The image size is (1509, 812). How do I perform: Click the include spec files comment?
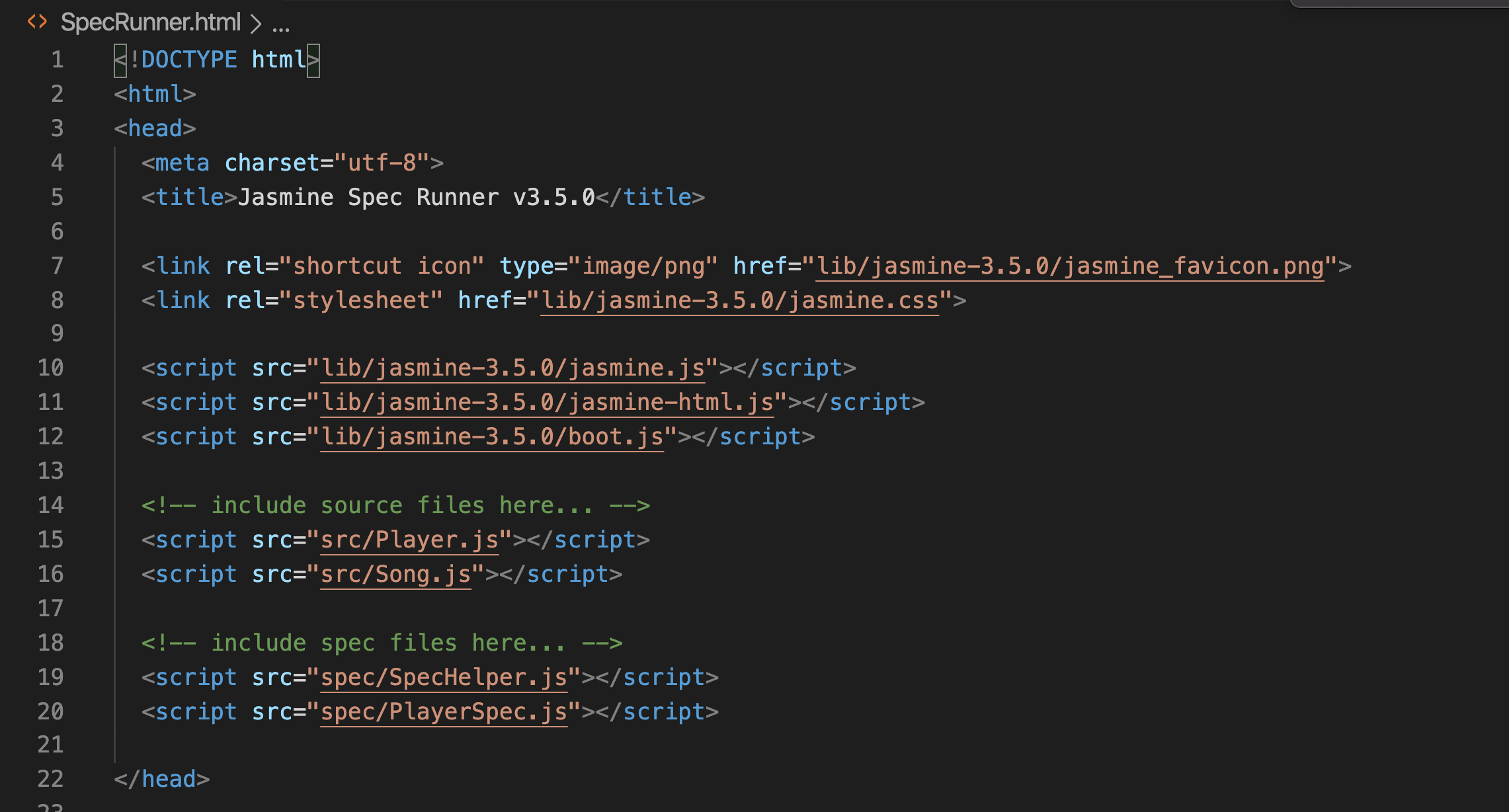tap(382, 643)
